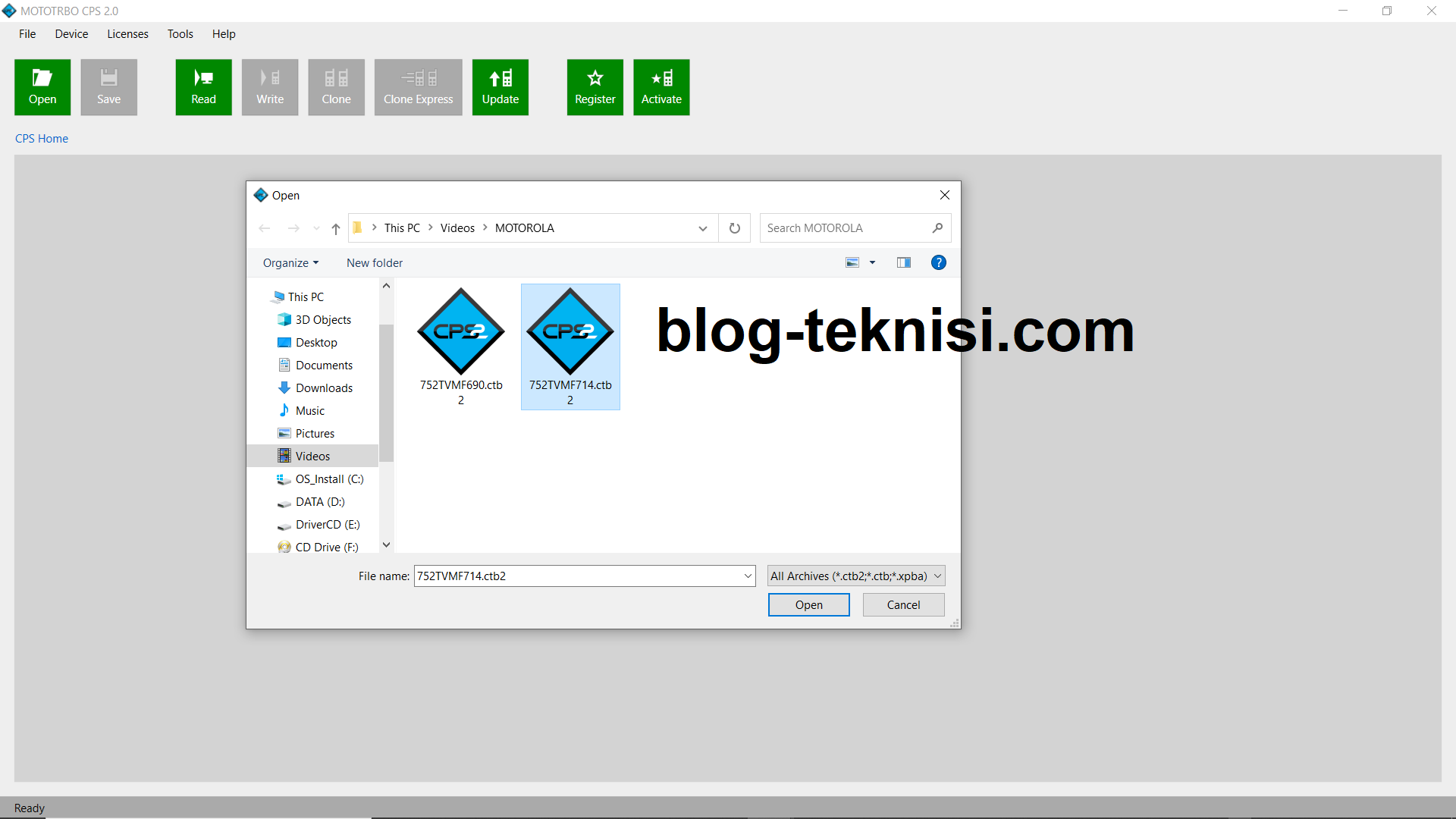Click the Forward arrow in Open dialog

pyautogui.click(x=293, y=228)
